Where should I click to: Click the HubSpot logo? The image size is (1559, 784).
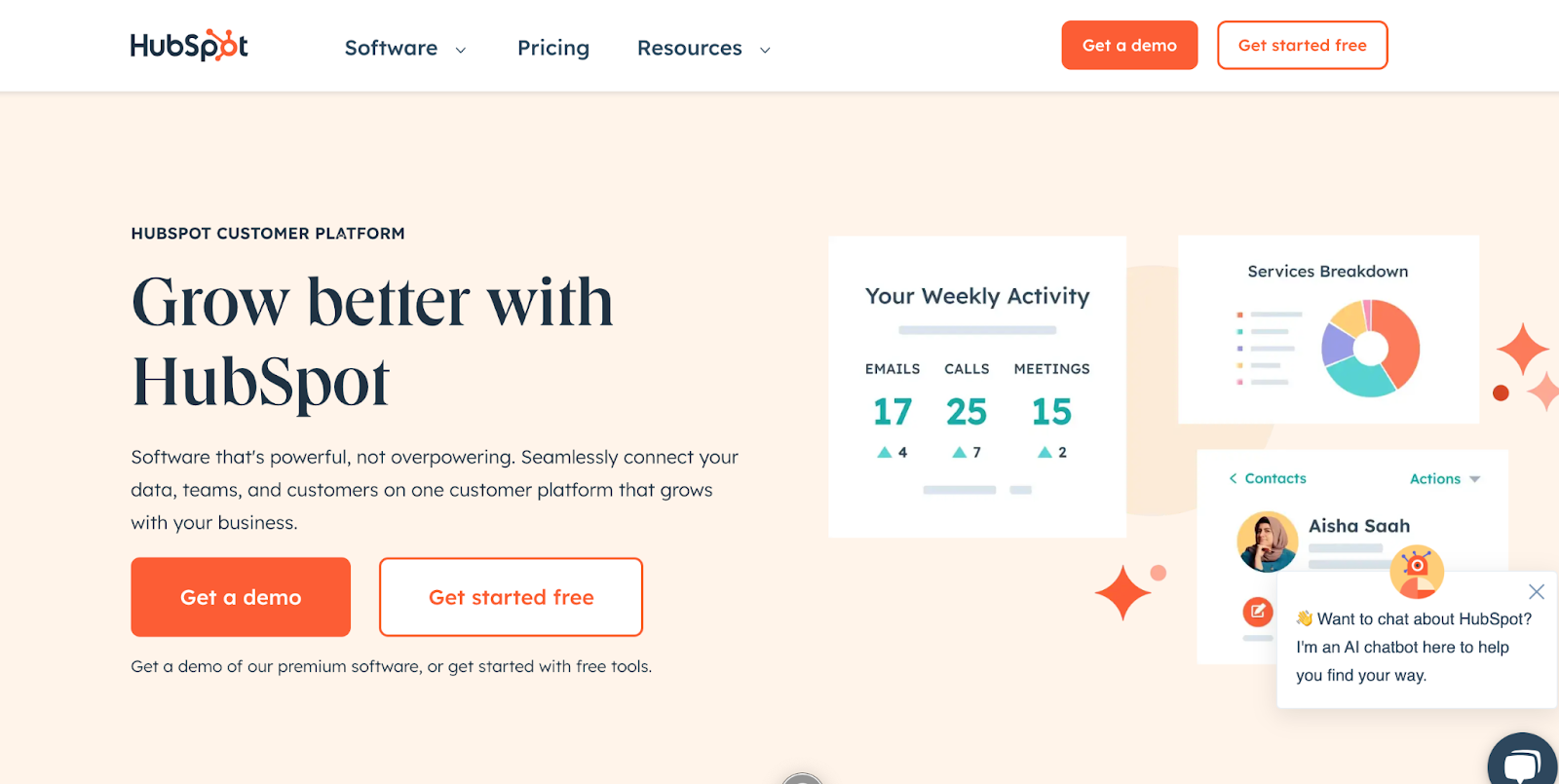[189, 46]
